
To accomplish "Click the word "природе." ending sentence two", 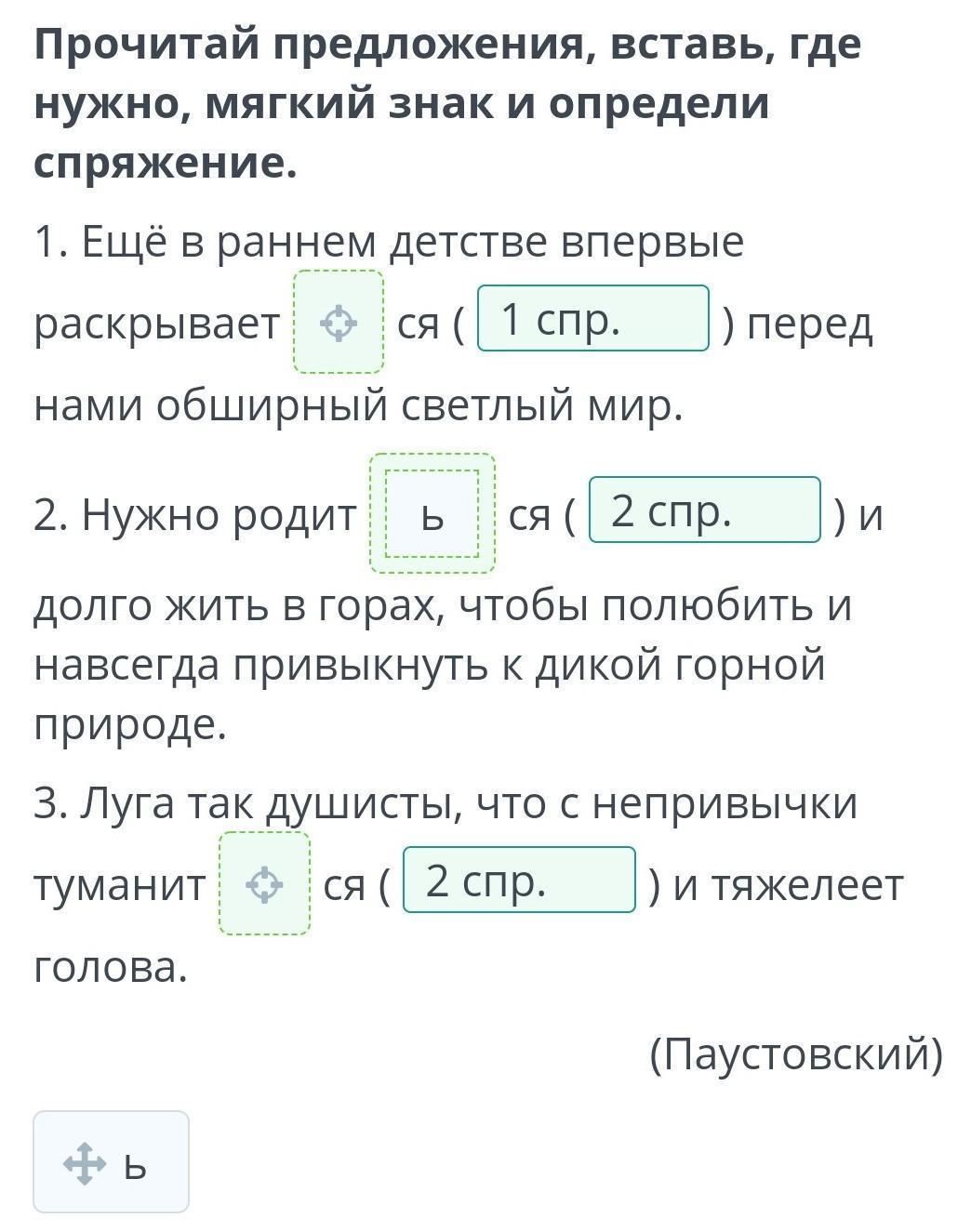I will (x=130, y=725).
